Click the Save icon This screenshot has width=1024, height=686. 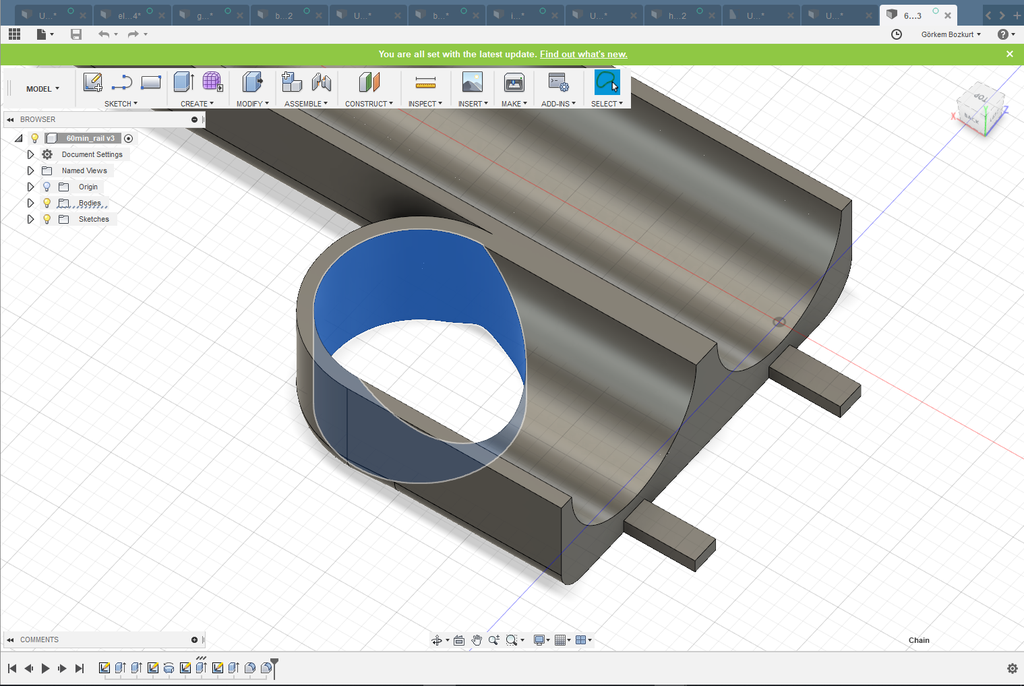point(76,34)
